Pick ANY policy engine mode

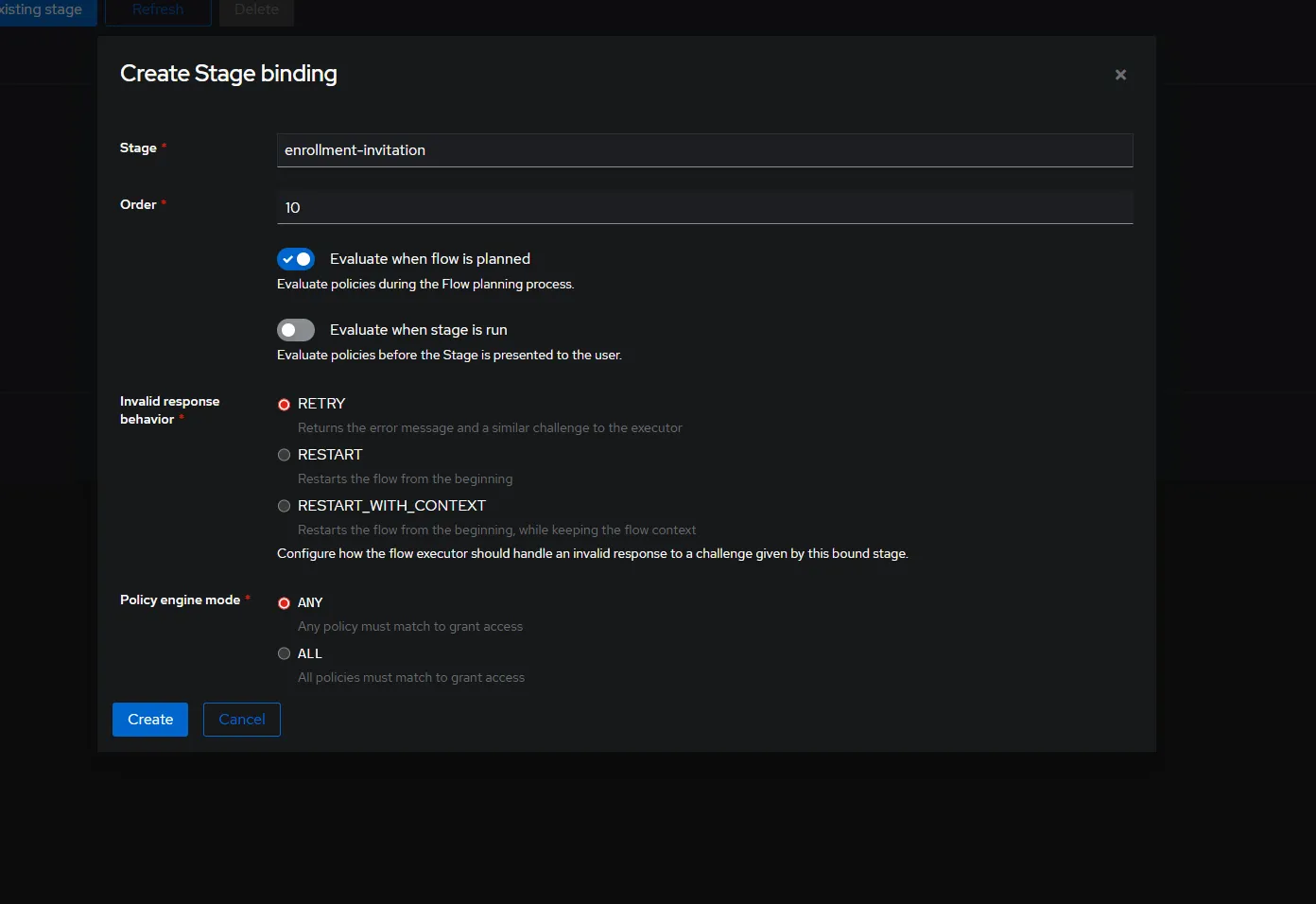coord(284,603)
